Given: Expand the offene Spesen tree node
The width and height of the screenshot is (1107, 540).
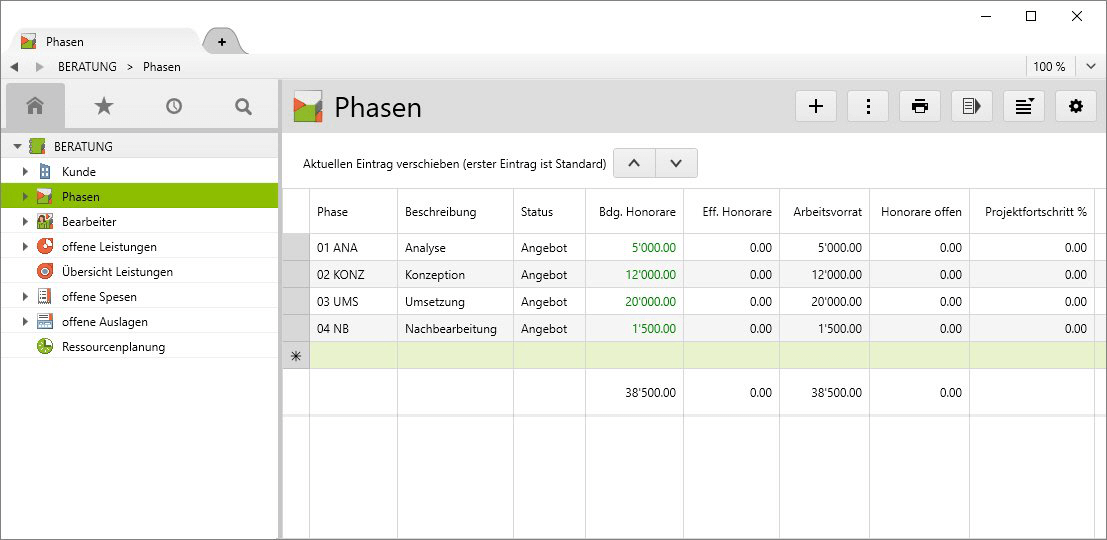Looking at the screenshot, I should [26, 297].
